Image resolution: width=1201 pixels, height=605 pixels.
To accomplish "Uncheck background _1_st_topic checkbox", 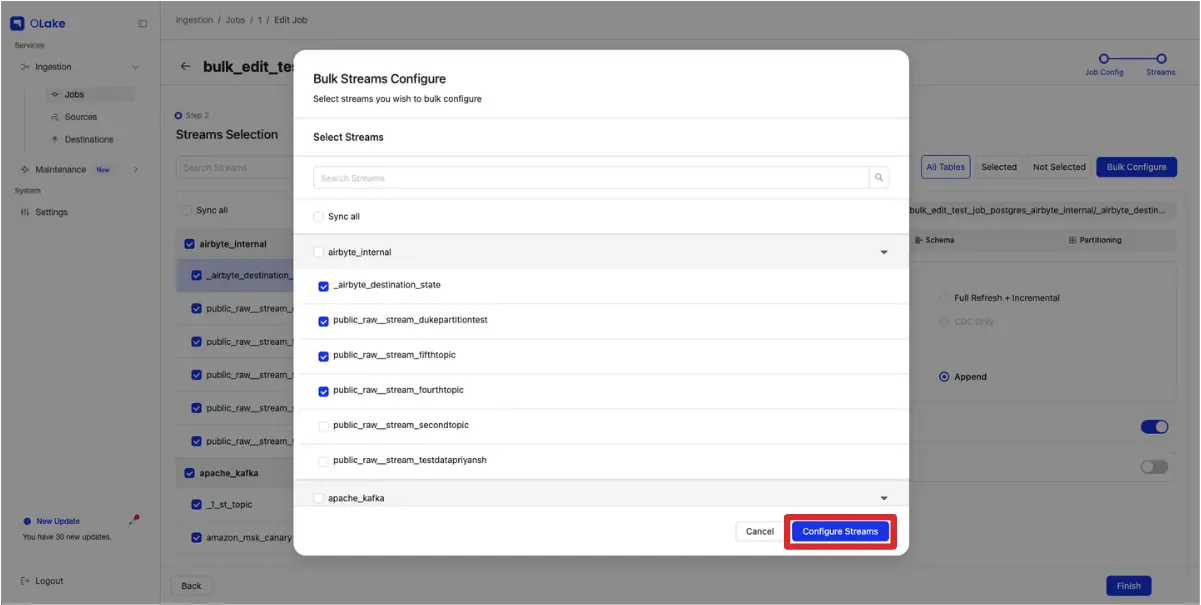I will [196, 505].
